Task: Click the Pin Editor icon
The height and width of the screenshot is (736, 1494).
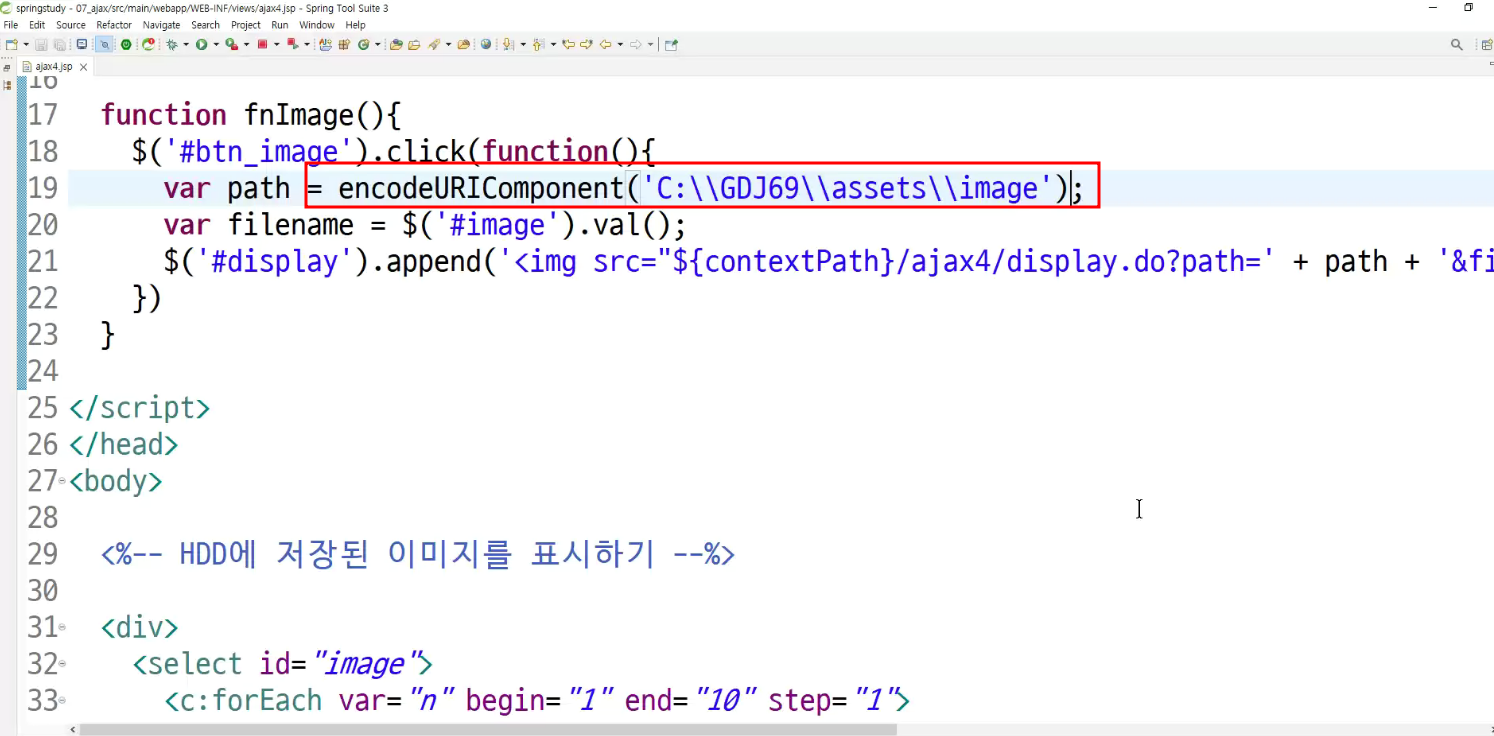Action: tap(671, 44)
